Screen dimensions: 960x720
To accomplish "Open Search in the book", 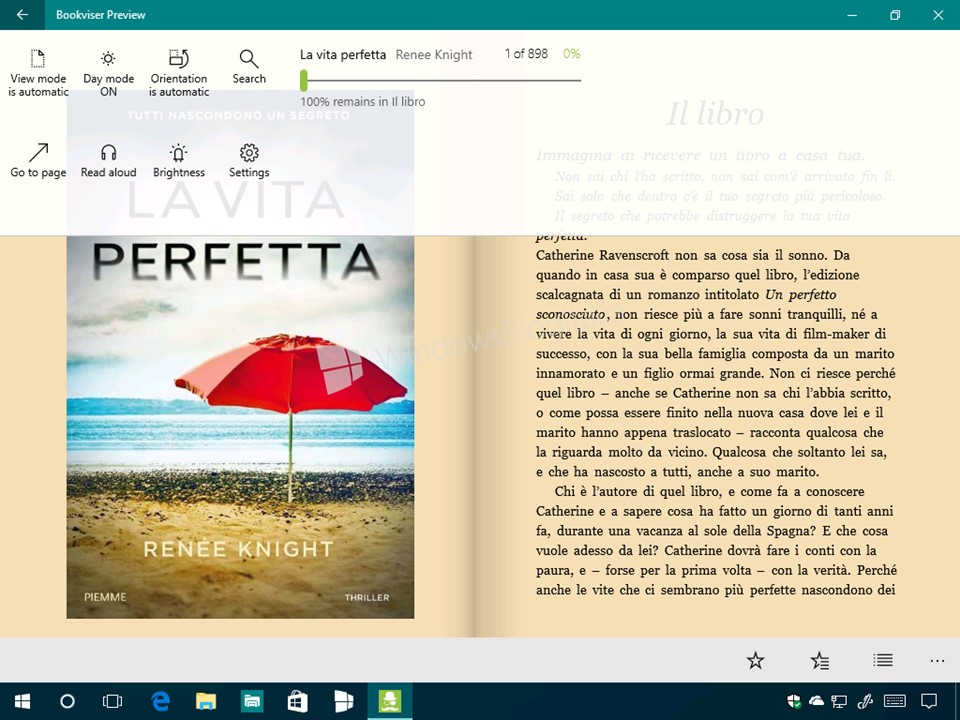I will point(249,67).
